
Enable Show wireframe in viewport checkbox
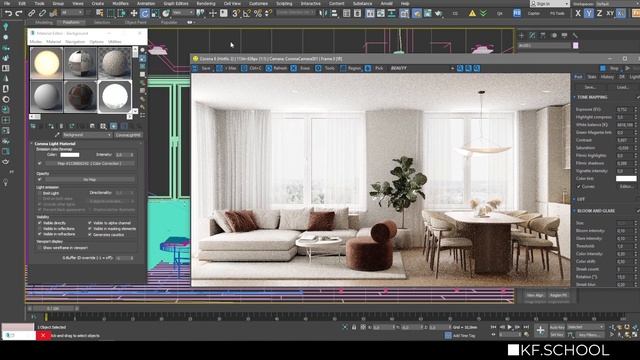tap(40, 248)
